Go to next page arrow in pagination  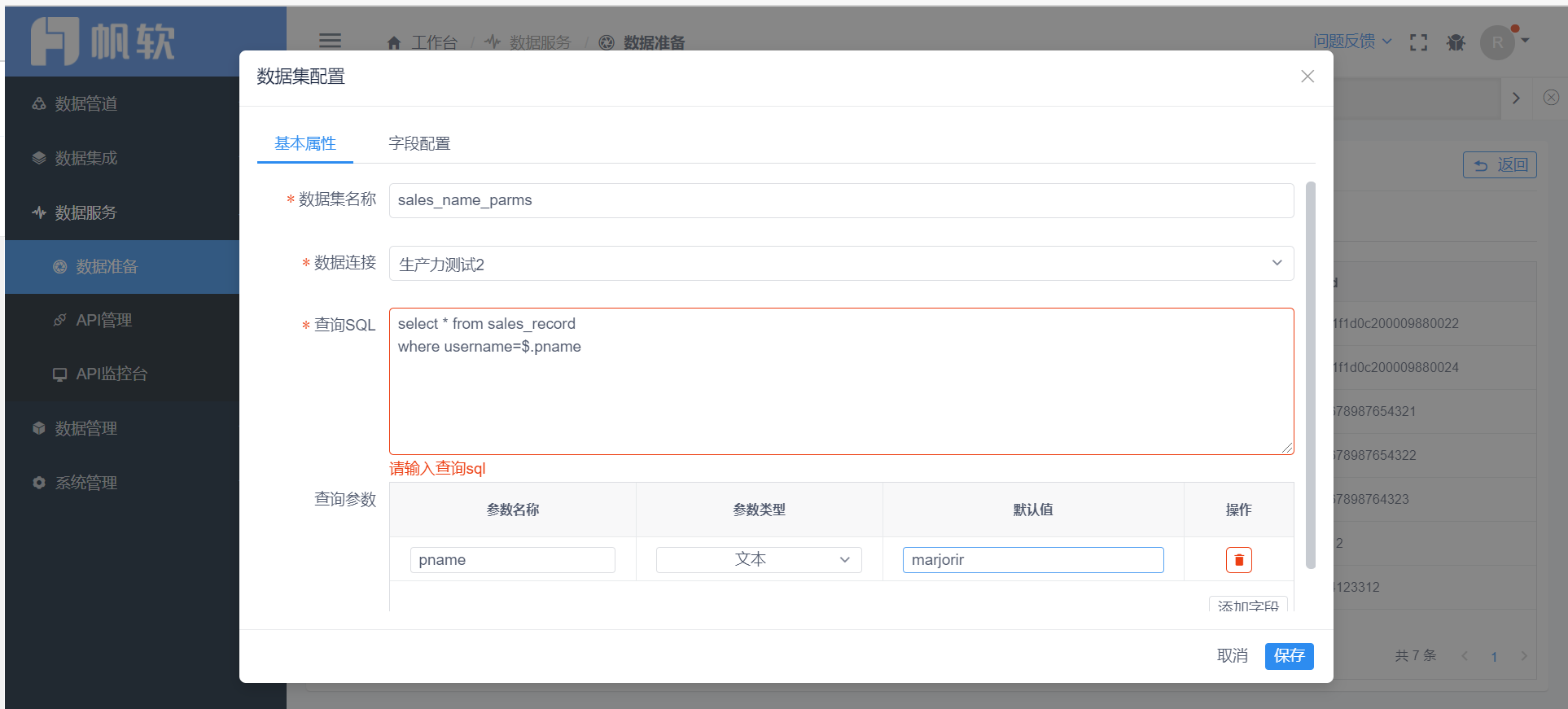(x=1524, y=656)
